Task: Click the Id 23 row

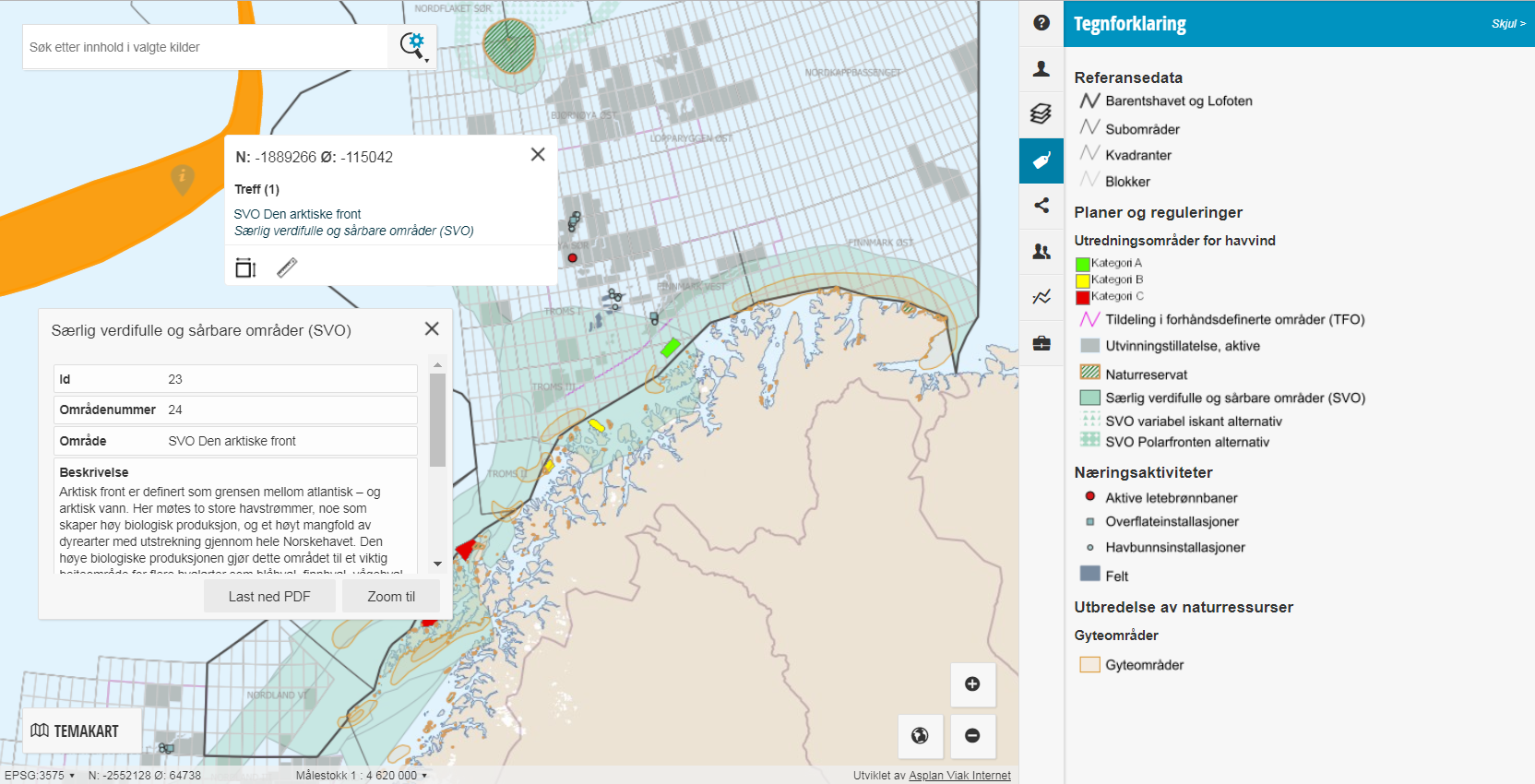Action: click(x=235, y=379)
